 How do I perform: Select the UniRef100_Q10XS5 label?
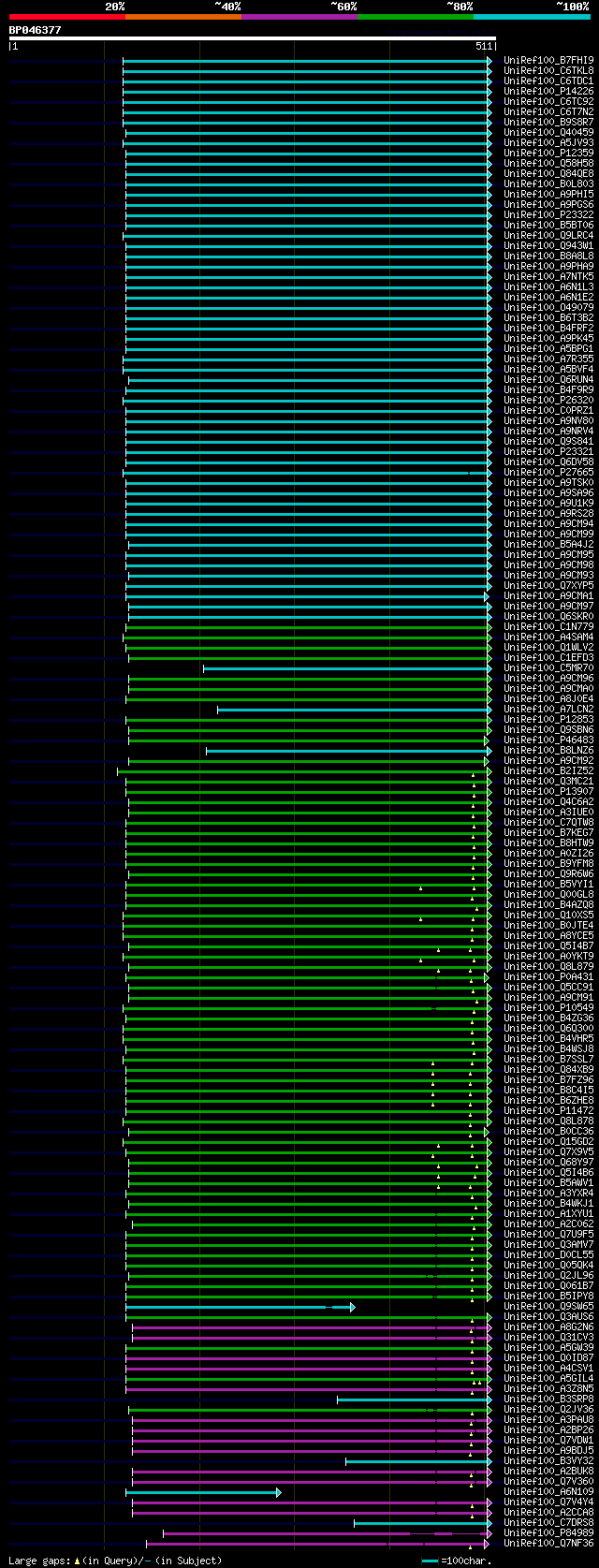pos(548,915)
